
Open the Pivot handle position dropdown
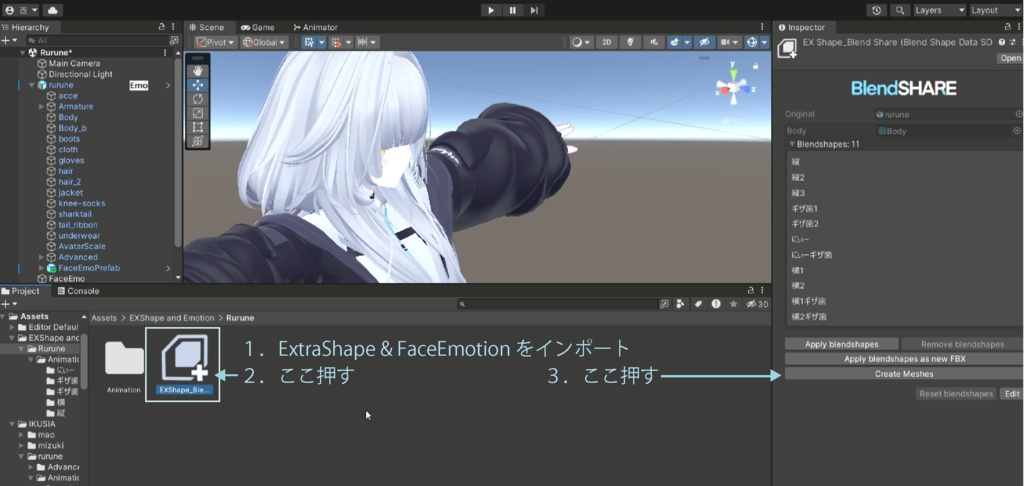[216, 42]
